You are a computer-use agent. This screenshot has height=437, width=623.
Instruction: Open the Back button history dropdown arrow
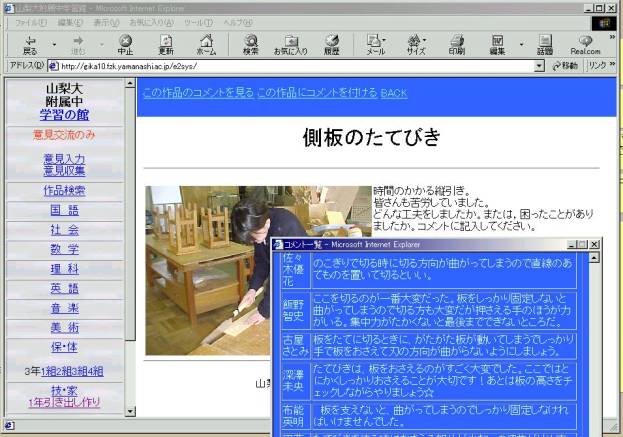(x=54, y=44)
